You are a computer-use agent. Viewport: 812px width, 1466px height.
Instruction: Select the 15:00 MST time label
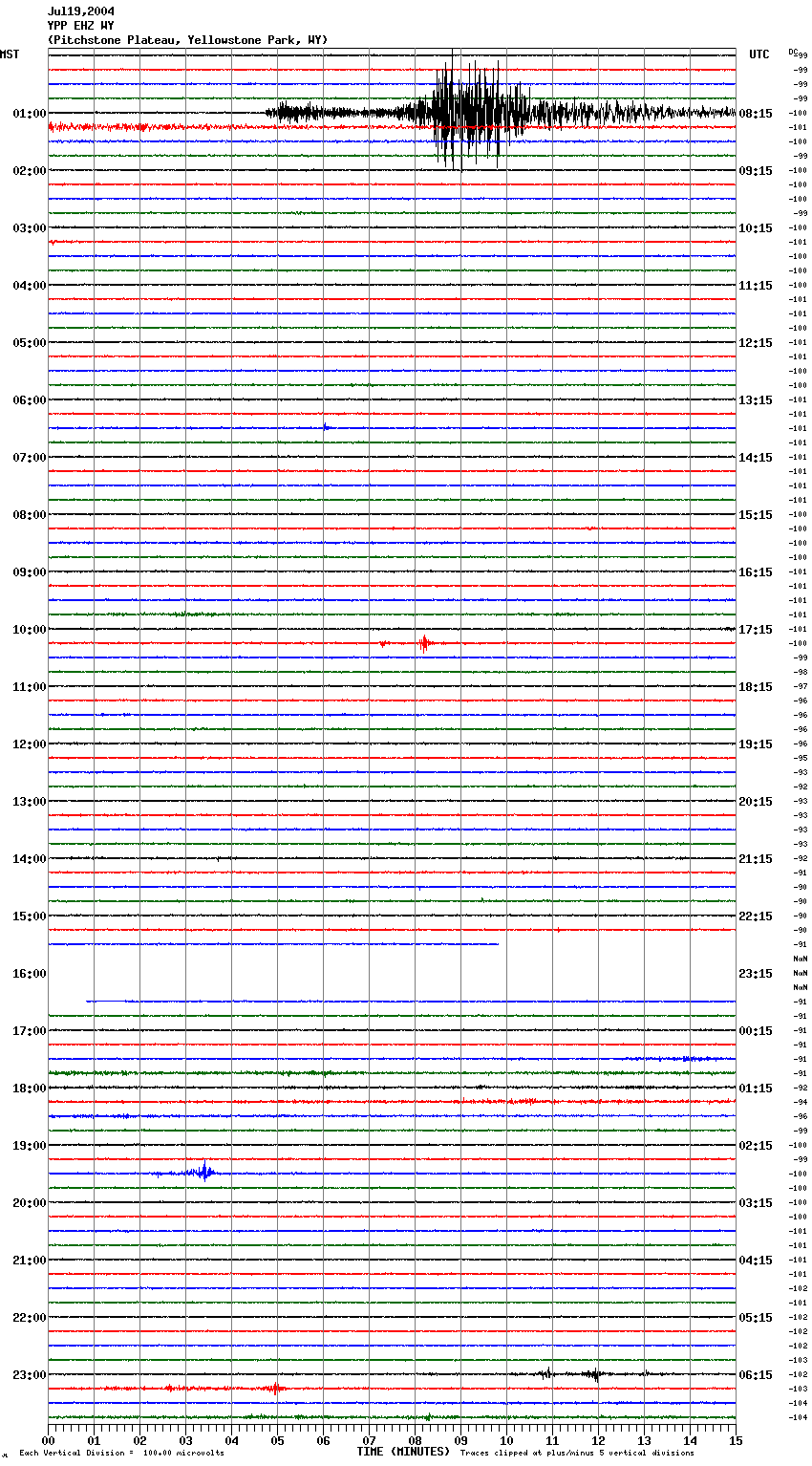(x=30, y=916)
